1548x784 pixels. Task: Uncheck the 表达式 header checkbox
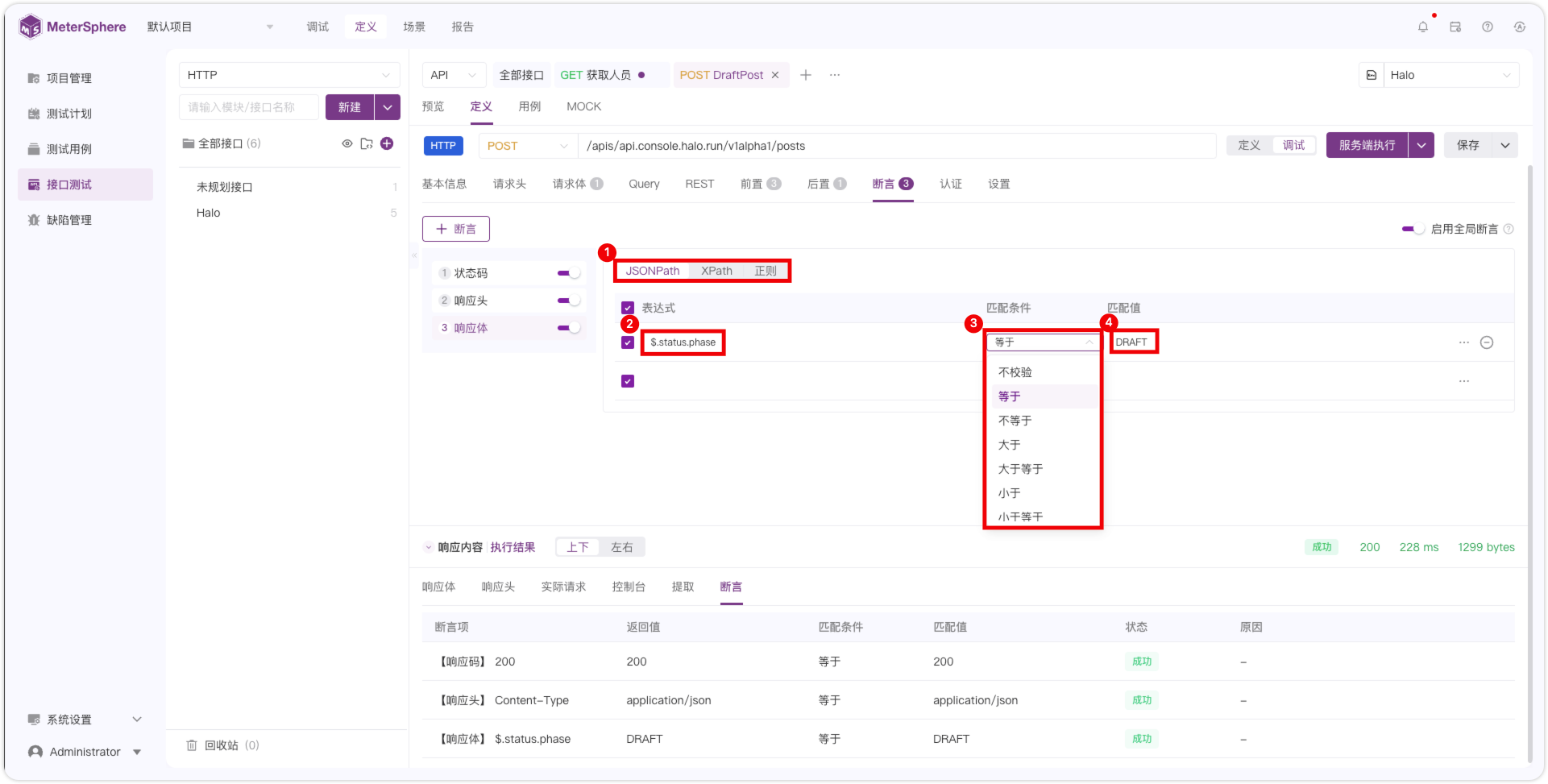[628, 308]
